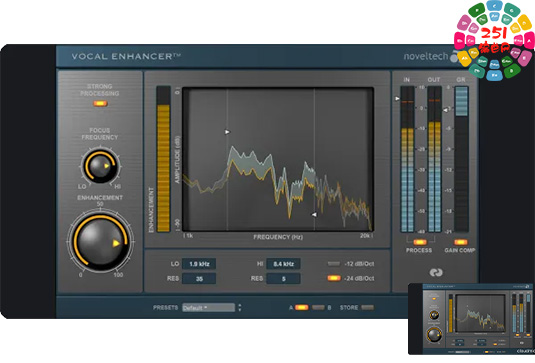Image resolution: width=535 pixels, height=363 pixels.
Task: Click the LO RES value field 35
Action: click(x=199, y=278)
